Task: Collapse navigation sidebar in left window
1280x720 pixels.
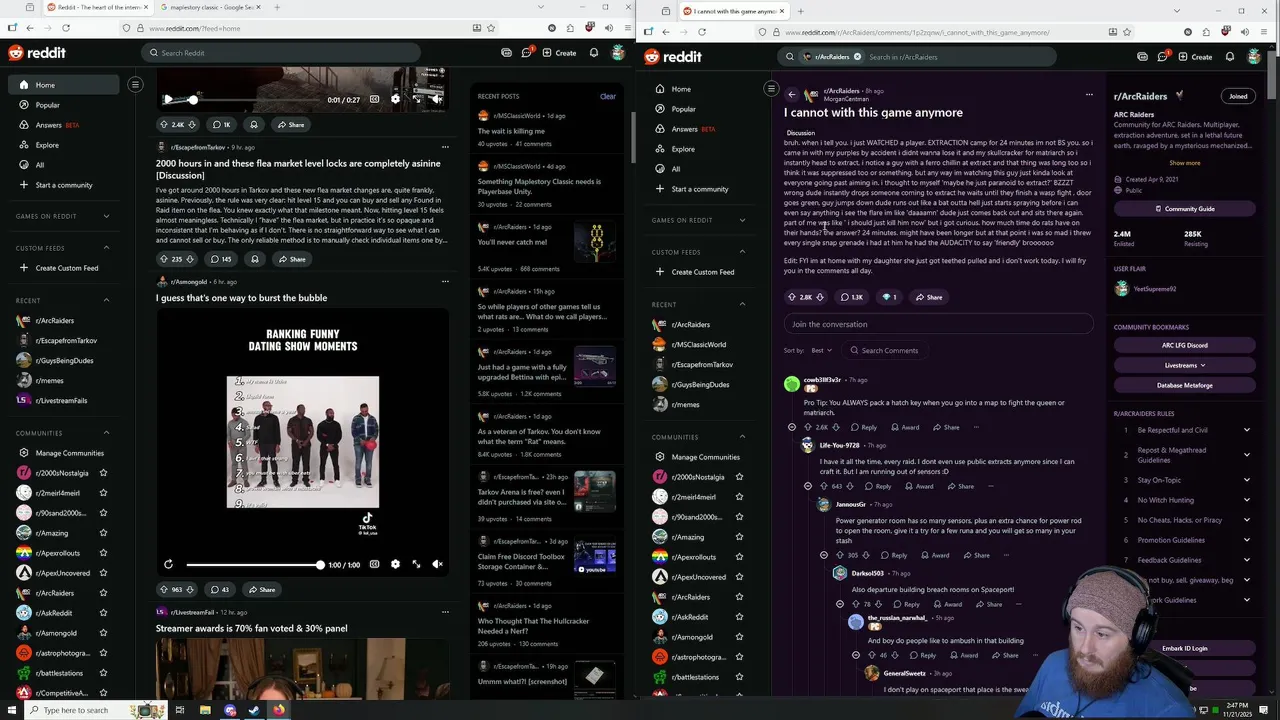Action: pyautogui.click(x=135, y=84)
